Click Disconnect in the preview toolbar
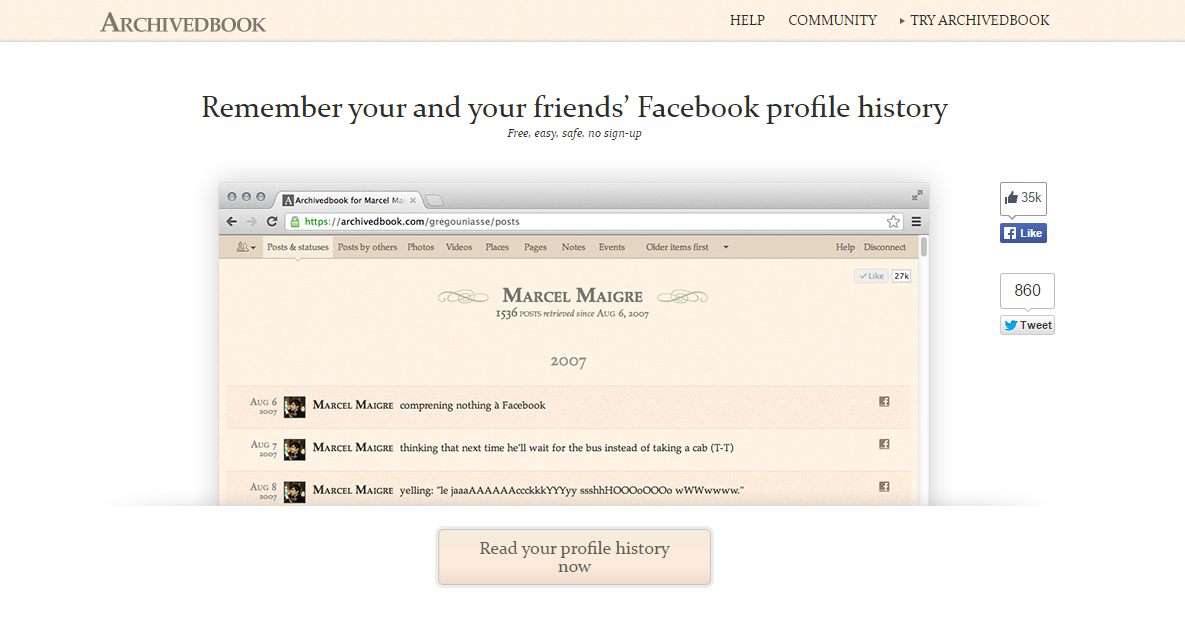This screenshot has height=636, width=1185. pyautogui.click(x=884, y=247)
